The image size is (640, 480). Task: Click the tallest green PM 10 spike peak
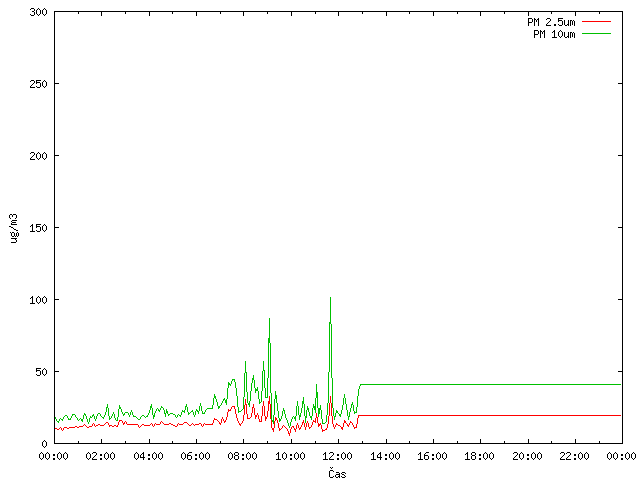point(330,298)
